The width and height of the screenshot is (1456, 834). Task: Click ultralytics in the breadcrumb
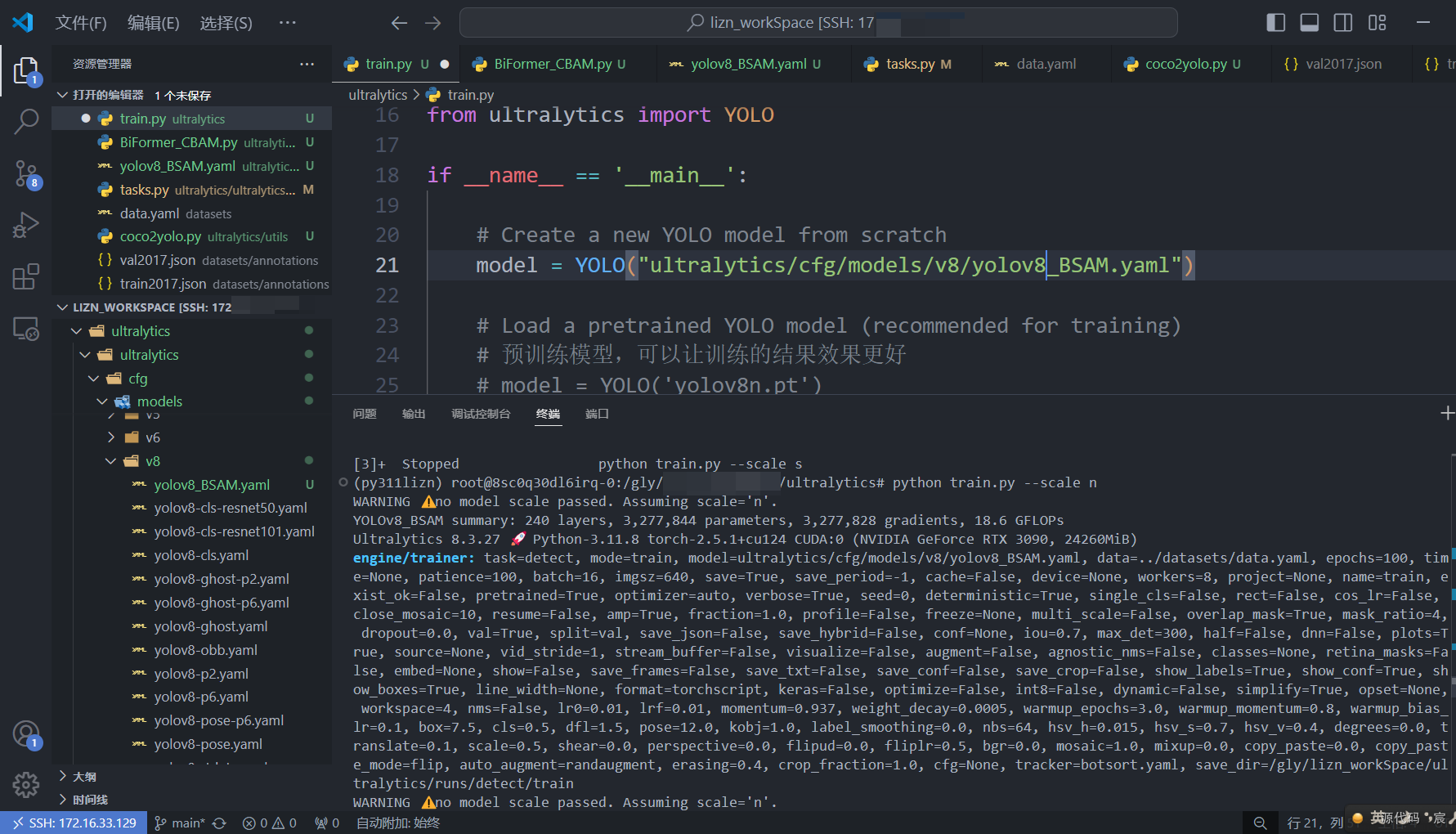tap(378, 95)
